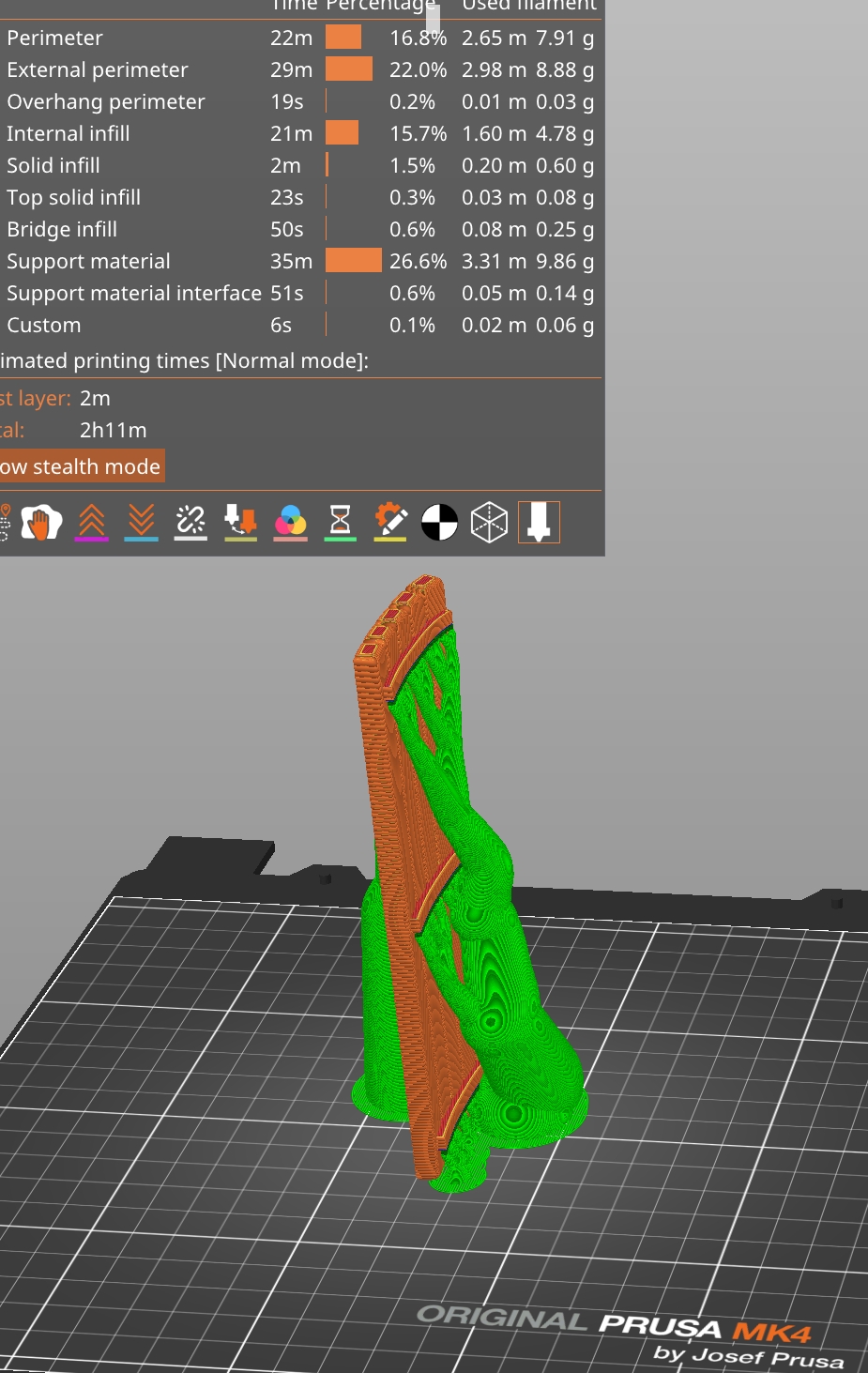Toggle custom G-codes with the gear-pencil icon
The width and height of the screenshot is (868, 1373).
coord(389,522)
